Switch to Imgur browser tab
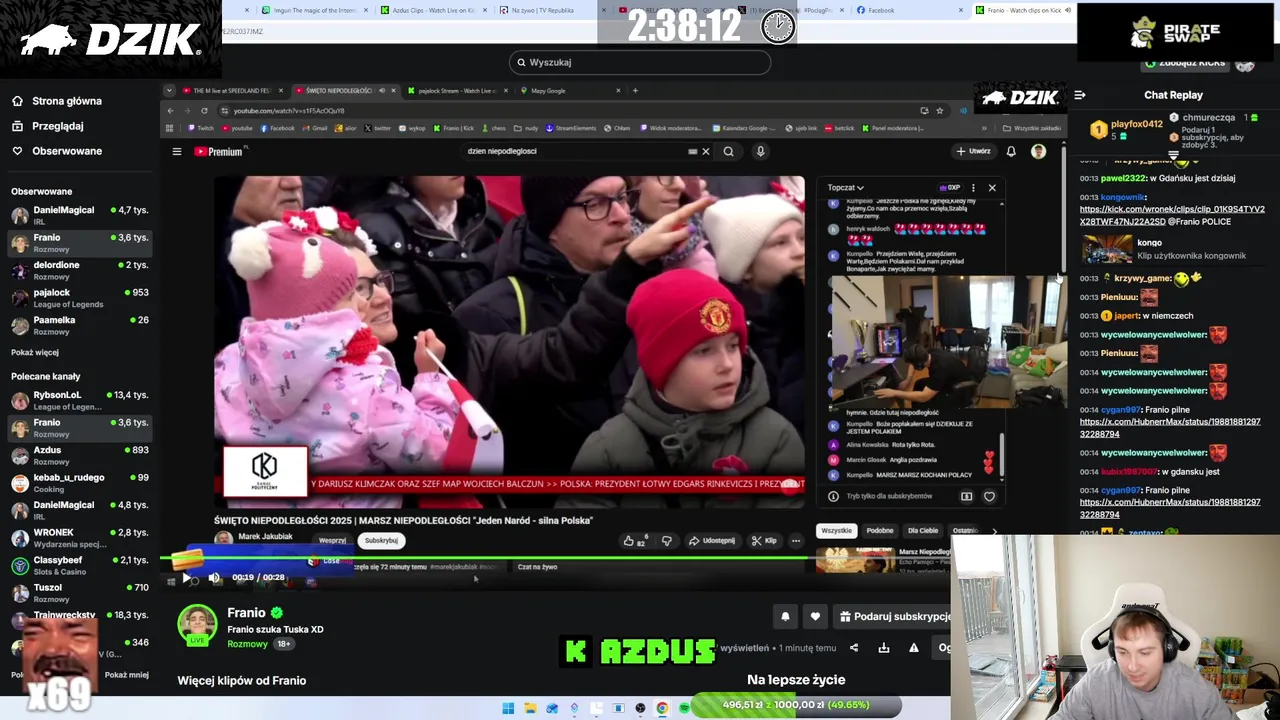Viewport: 1280px width, 720px height. pyautogui.click(x=315, y=10)
